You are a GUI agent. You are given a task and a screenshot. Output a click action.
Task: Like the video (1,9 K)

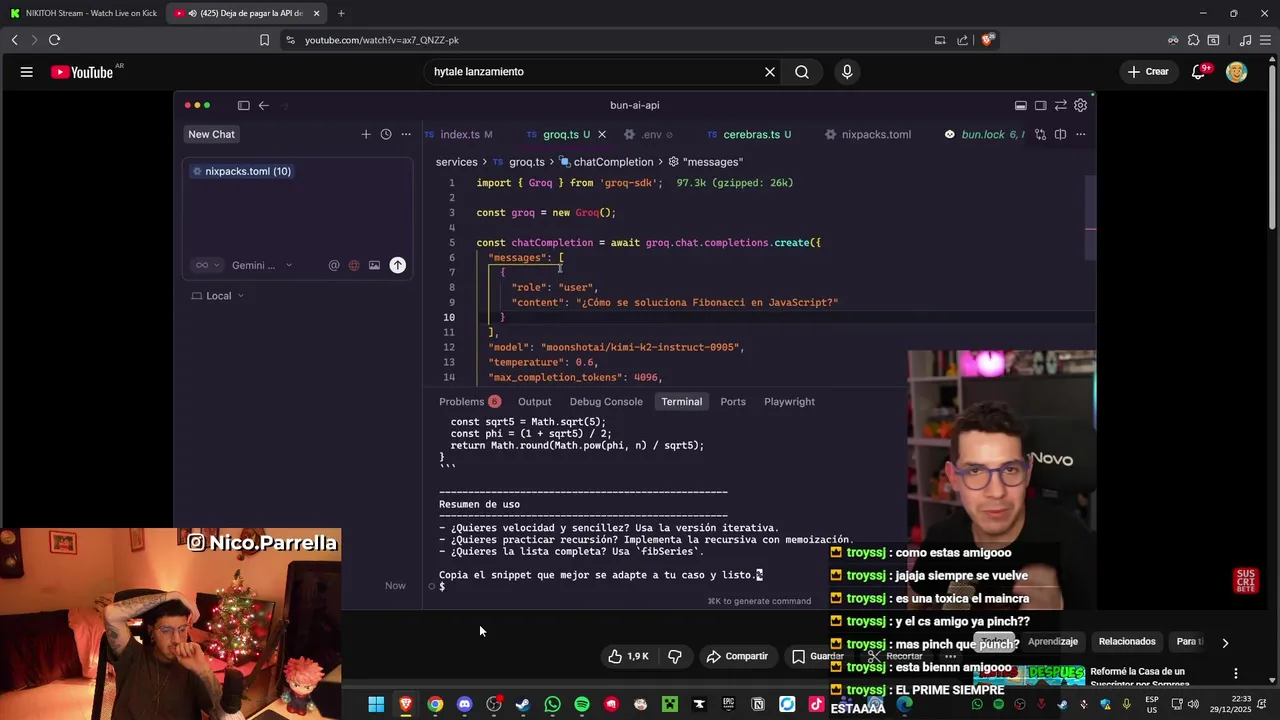click(628, 656)
